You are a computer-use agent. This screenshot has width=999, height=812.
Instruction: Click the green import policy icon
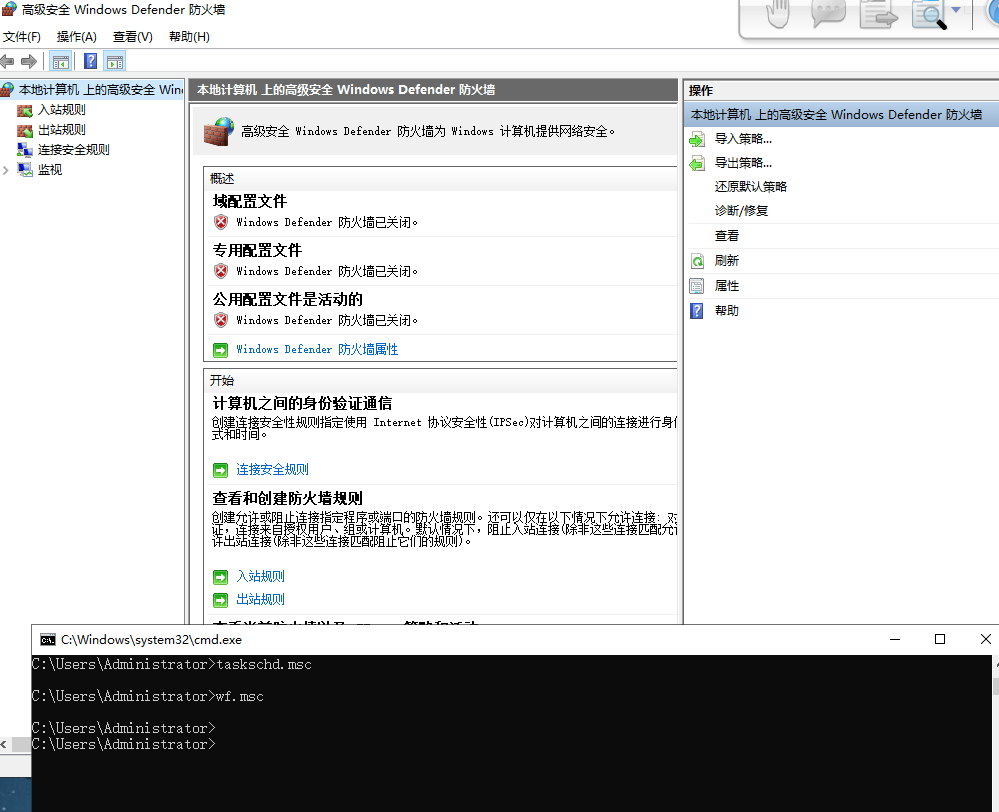pos(697,140)
